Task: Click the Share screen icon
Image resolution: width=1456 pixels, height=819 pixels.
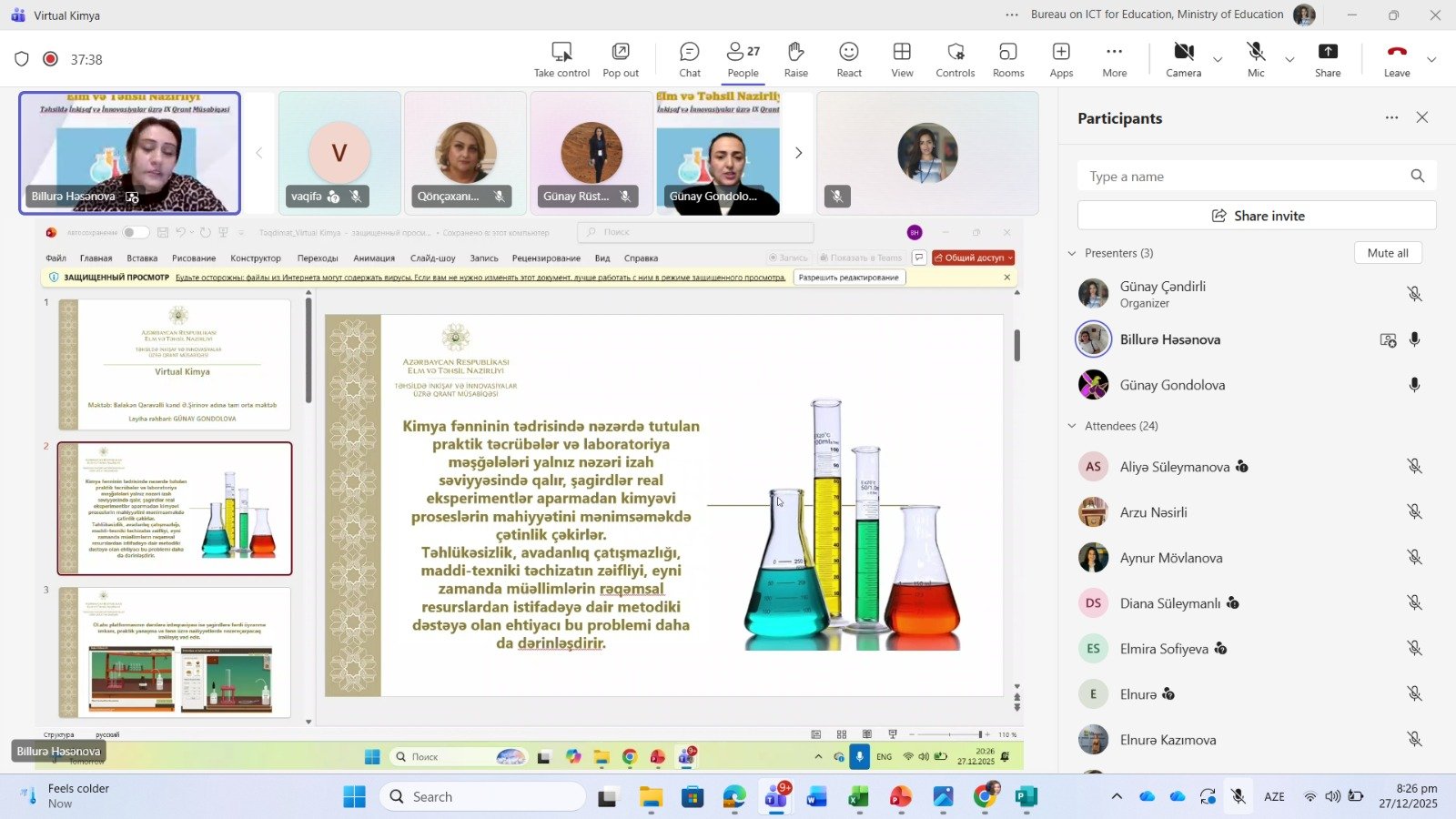Action: [1327, 59]
